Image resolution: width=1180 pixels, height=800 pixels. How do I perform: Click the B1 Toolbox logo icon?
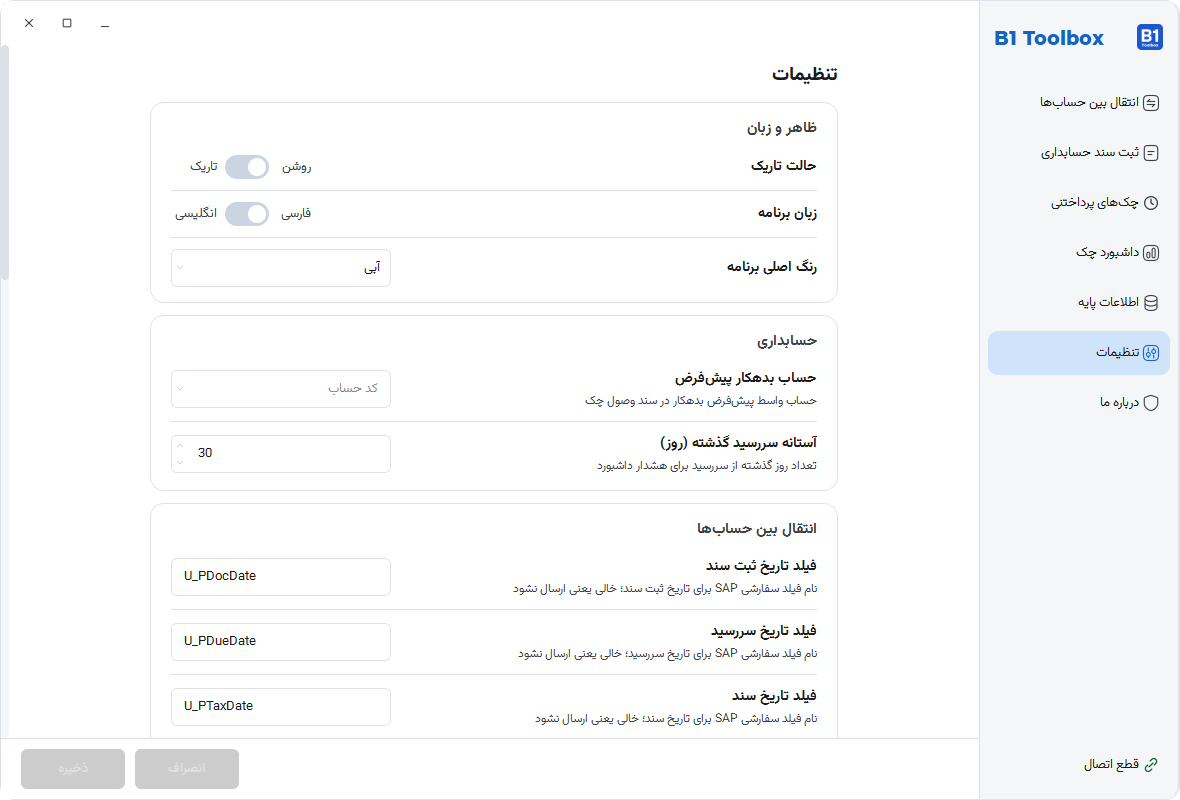[x=1149, y=37]
